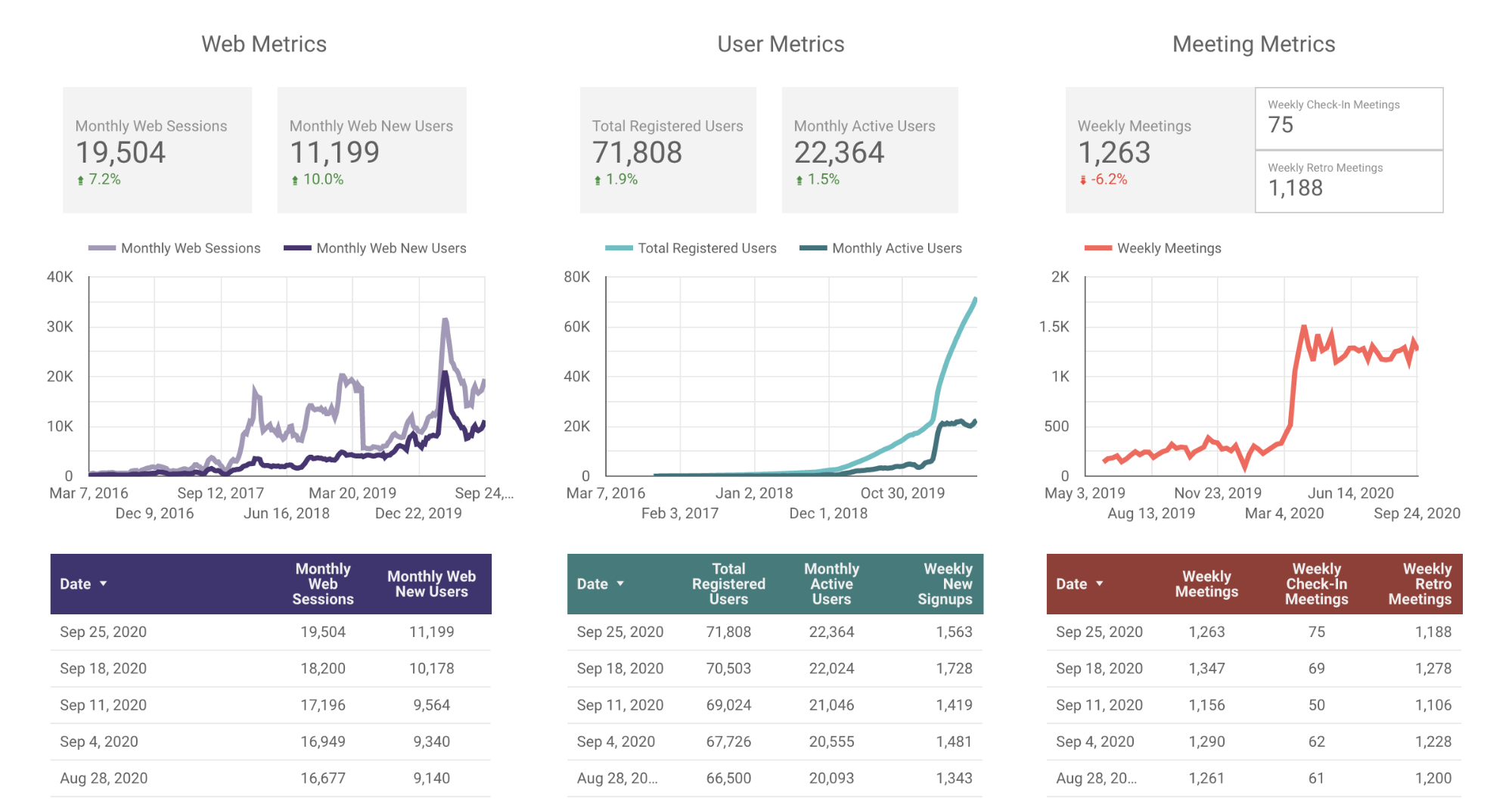This screenshot has height=805, width=1512.
Task: Click the 16,949 web sessions cell
Action: coord(323,741)
